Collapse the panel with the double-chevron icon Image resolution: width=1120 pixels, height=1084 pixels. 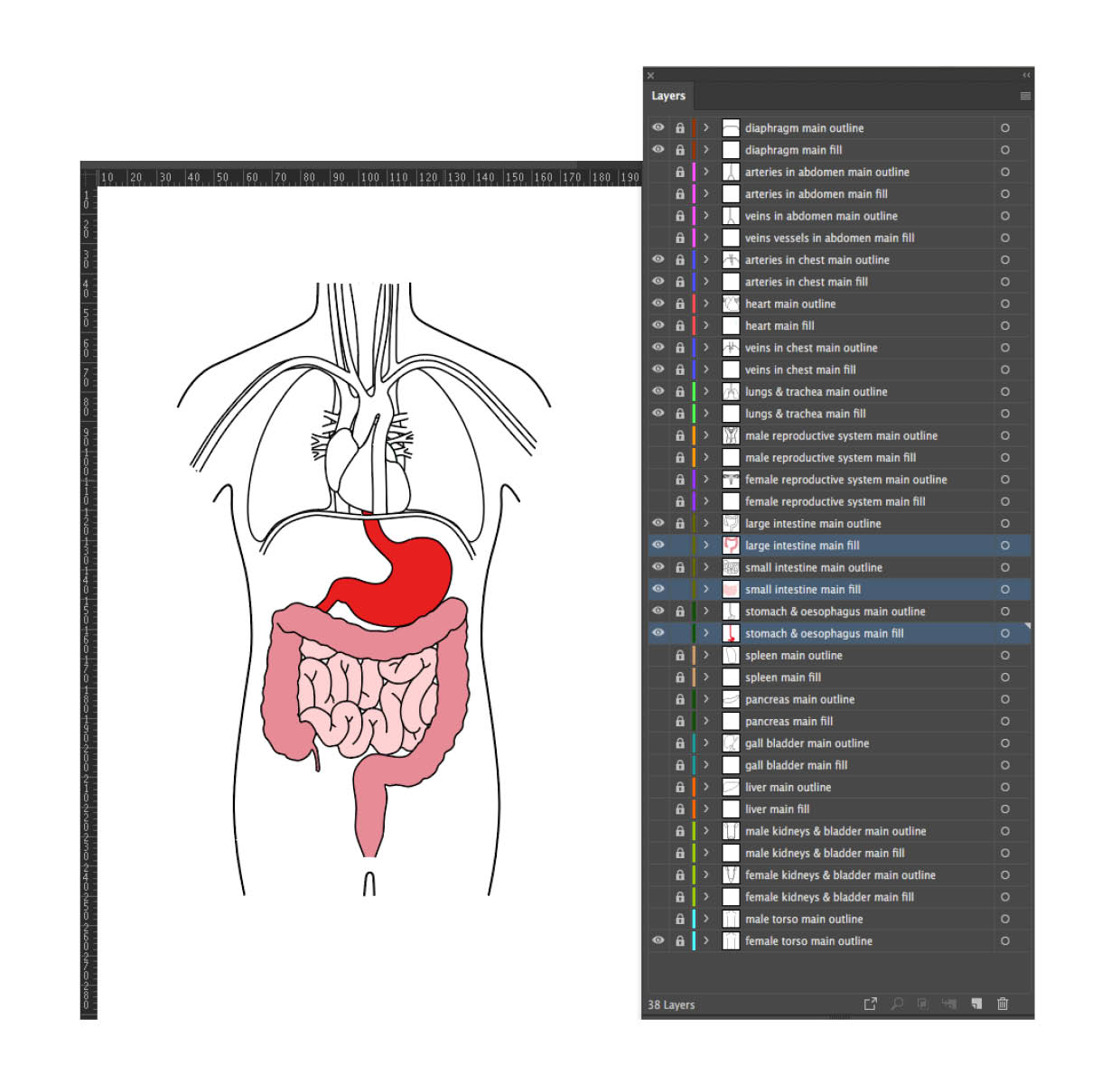point(1025,75)
